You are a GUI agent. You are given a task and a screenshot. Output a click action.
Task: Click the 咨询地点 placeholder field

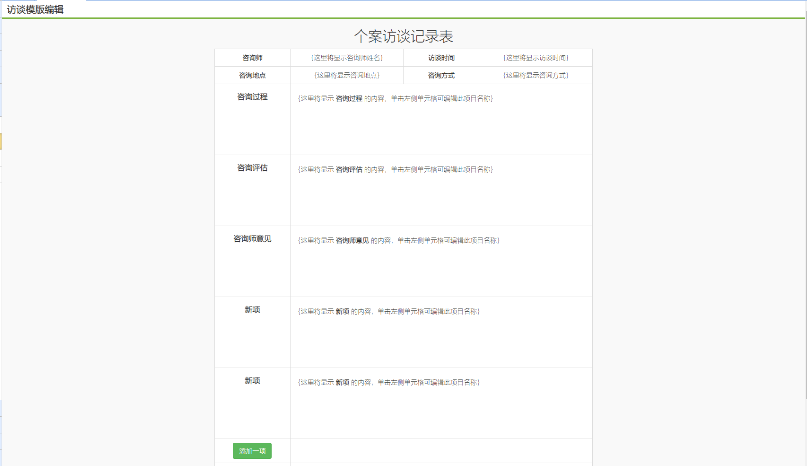coord(346,75)
